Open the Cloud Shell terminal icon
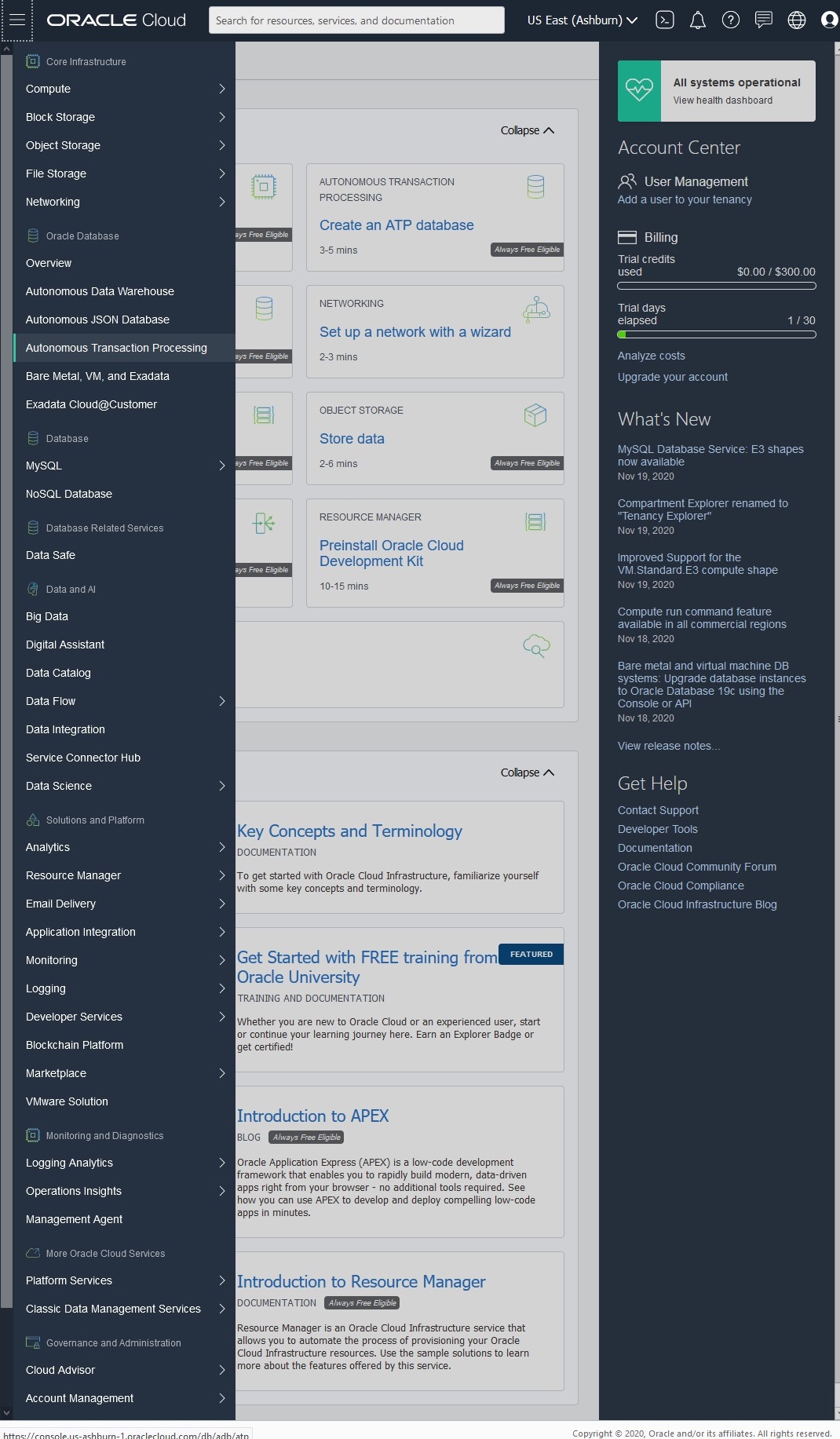 pos(665,20)
